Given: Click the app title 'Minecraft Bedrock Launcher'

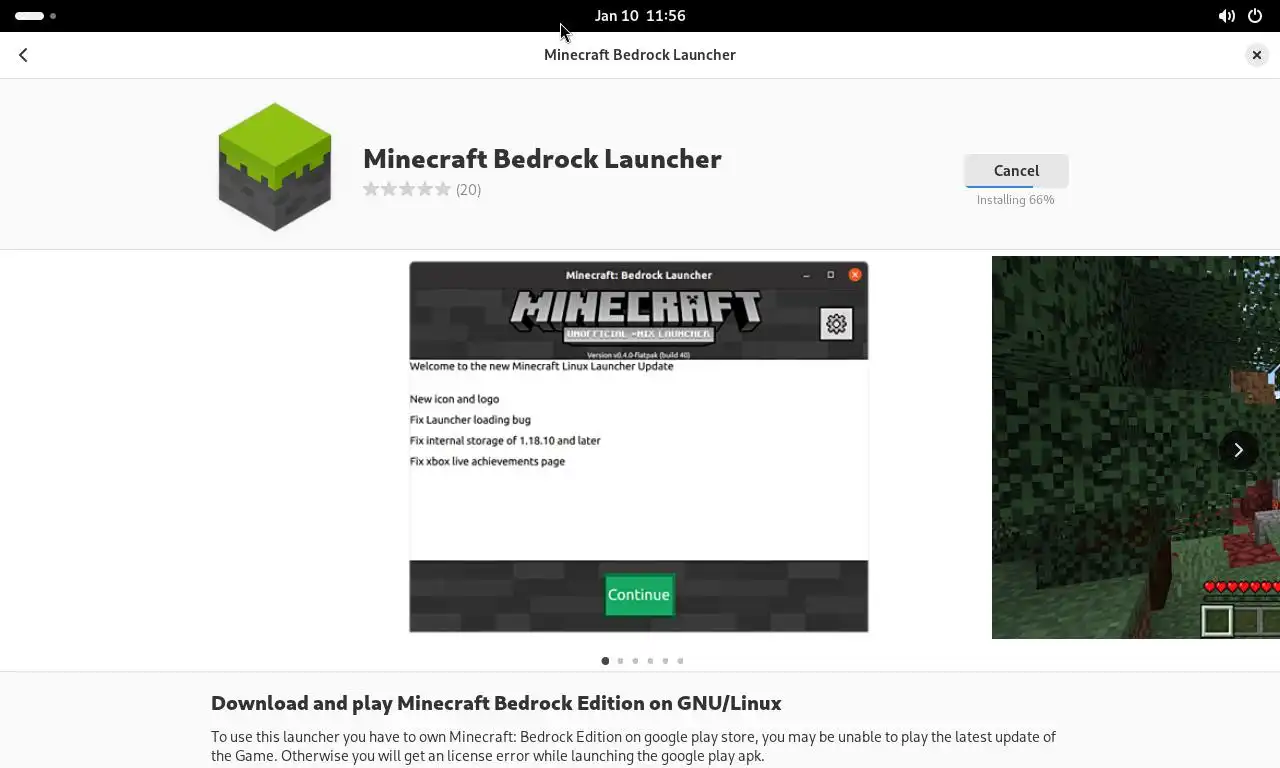Looking at the screenshot, I should coord(542,159).
